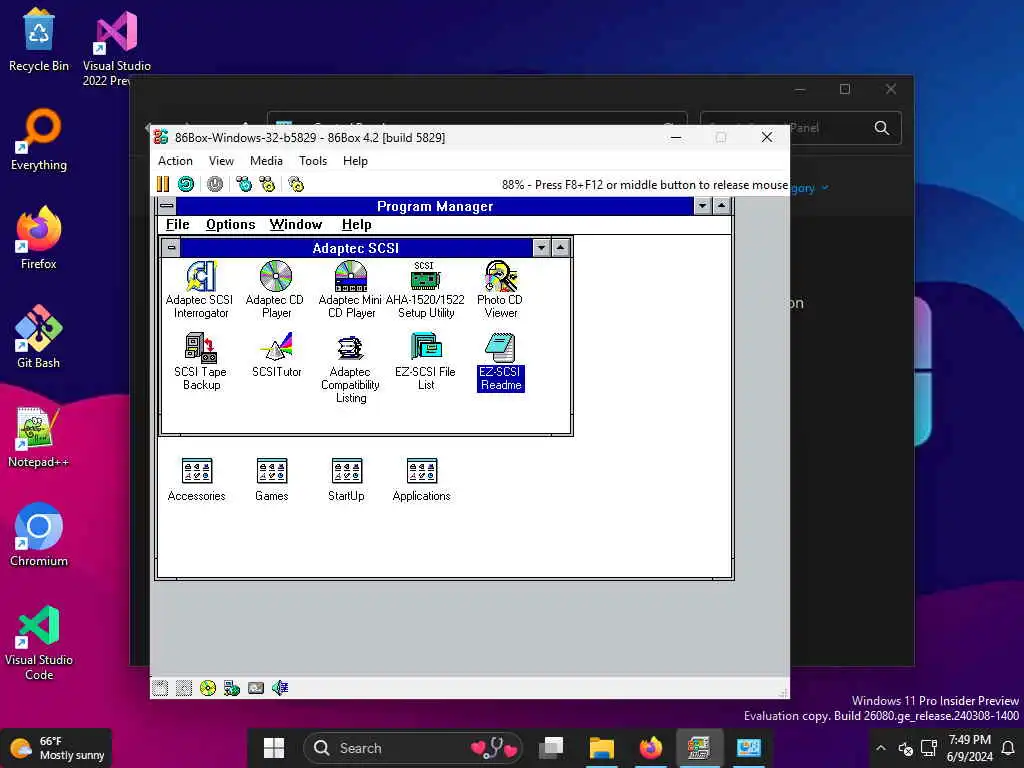Open the Windows Start menu

[274, 748]
